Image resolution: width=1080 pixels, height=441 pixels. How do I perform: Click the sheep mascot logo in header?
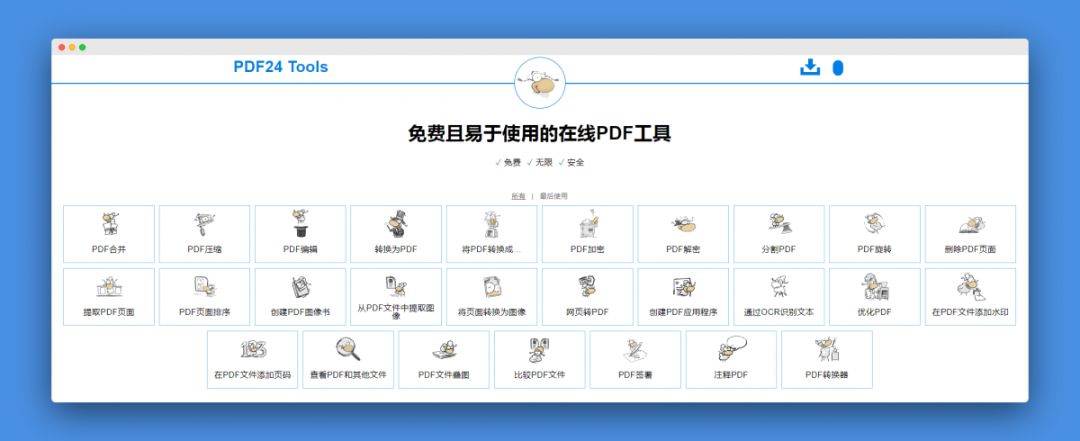541,83
